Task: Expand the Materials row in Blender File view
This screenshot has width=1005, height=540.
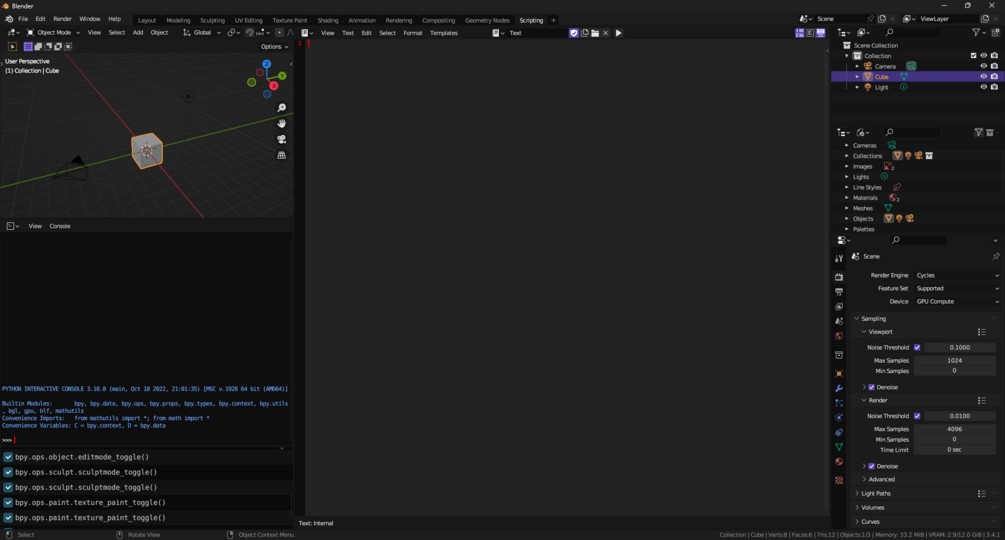Action: [x=847, y=198]
